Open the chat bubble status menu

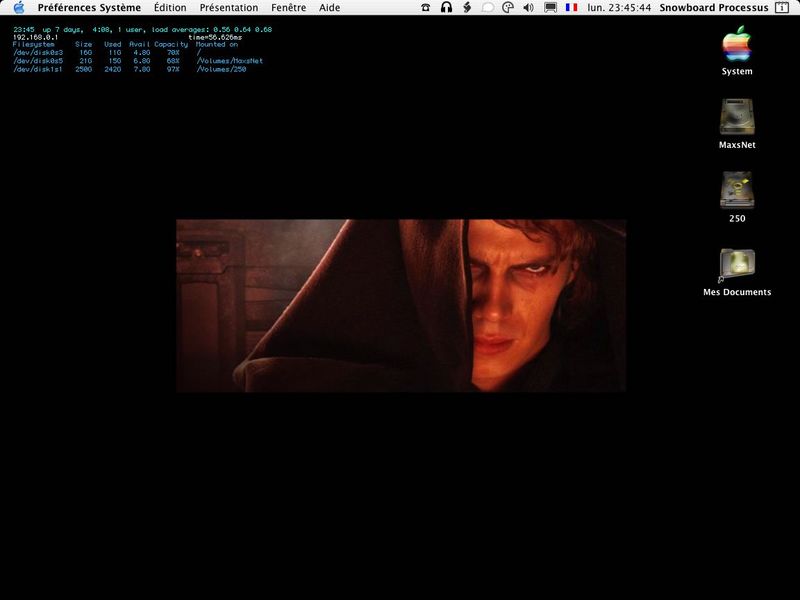(x=488, y=8)
